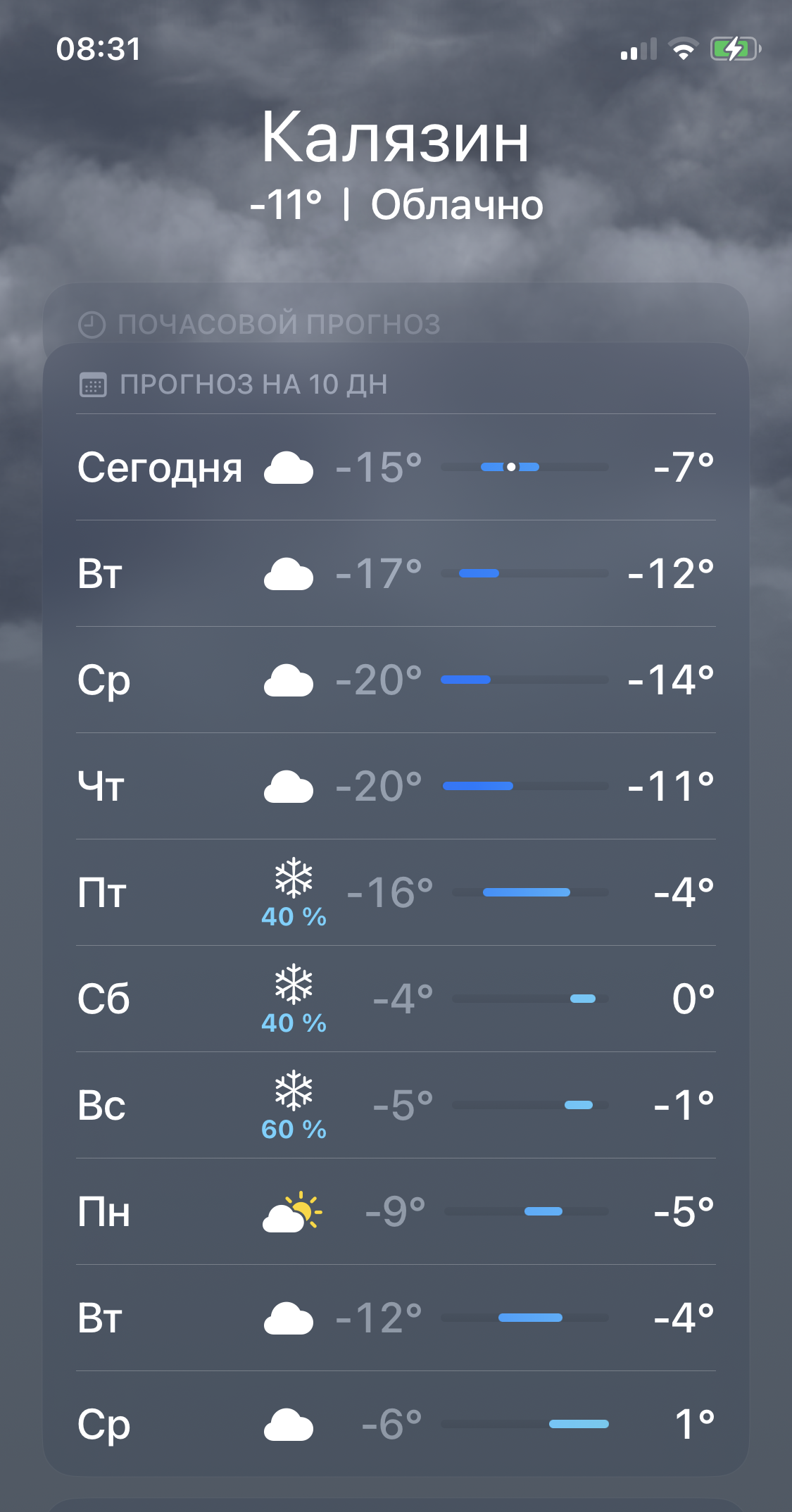
Task: Tap the city name Калязин
Action: tap(395, 137)
